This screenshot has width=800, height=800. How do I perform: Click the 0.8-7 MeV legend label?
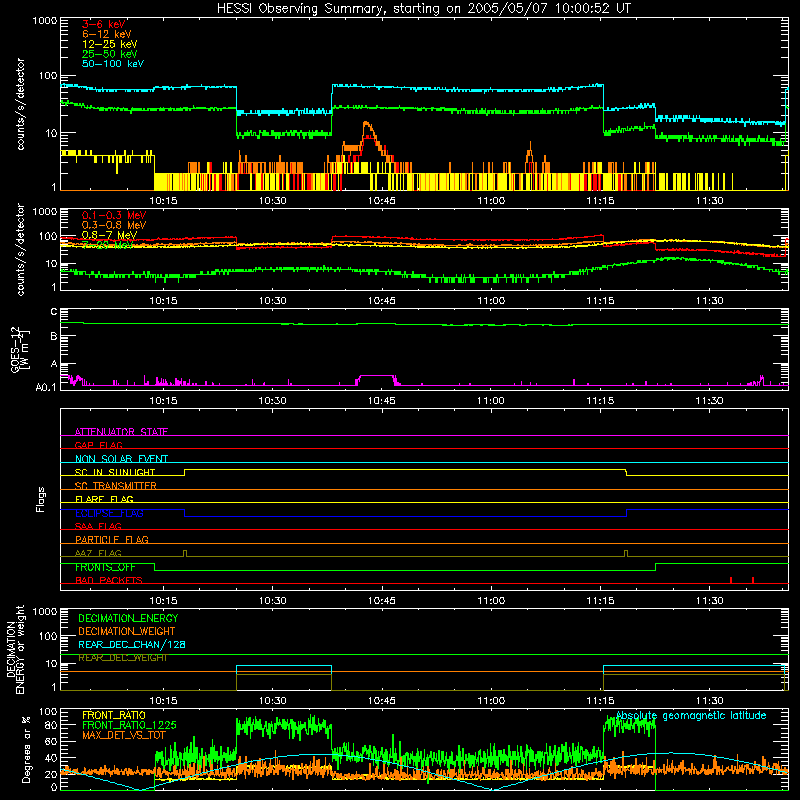109,235
